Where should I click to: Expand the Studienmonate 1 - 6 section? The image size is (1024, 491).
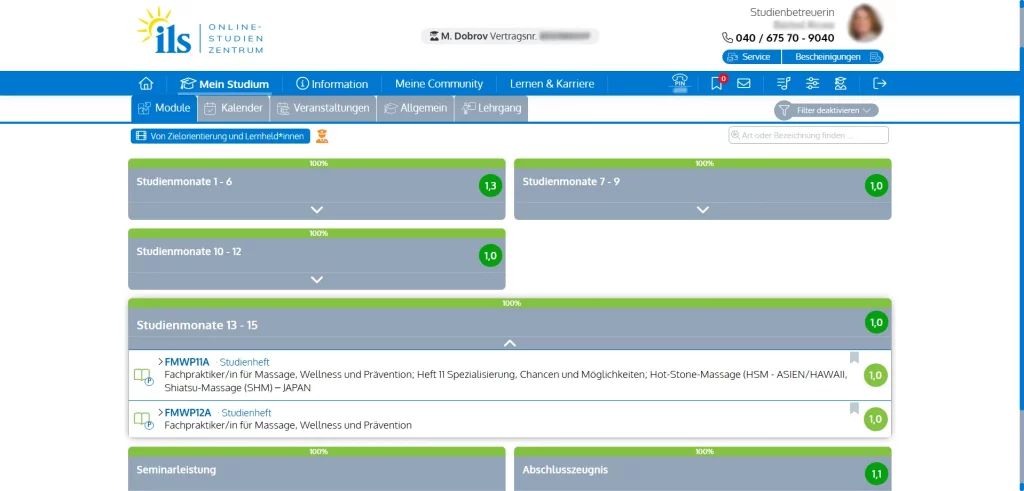tap(317, 209)
